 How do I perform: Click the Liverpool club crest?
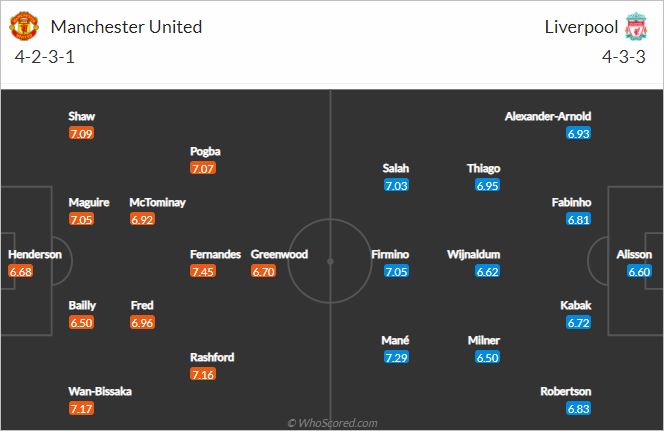click(x=636, y=26)
